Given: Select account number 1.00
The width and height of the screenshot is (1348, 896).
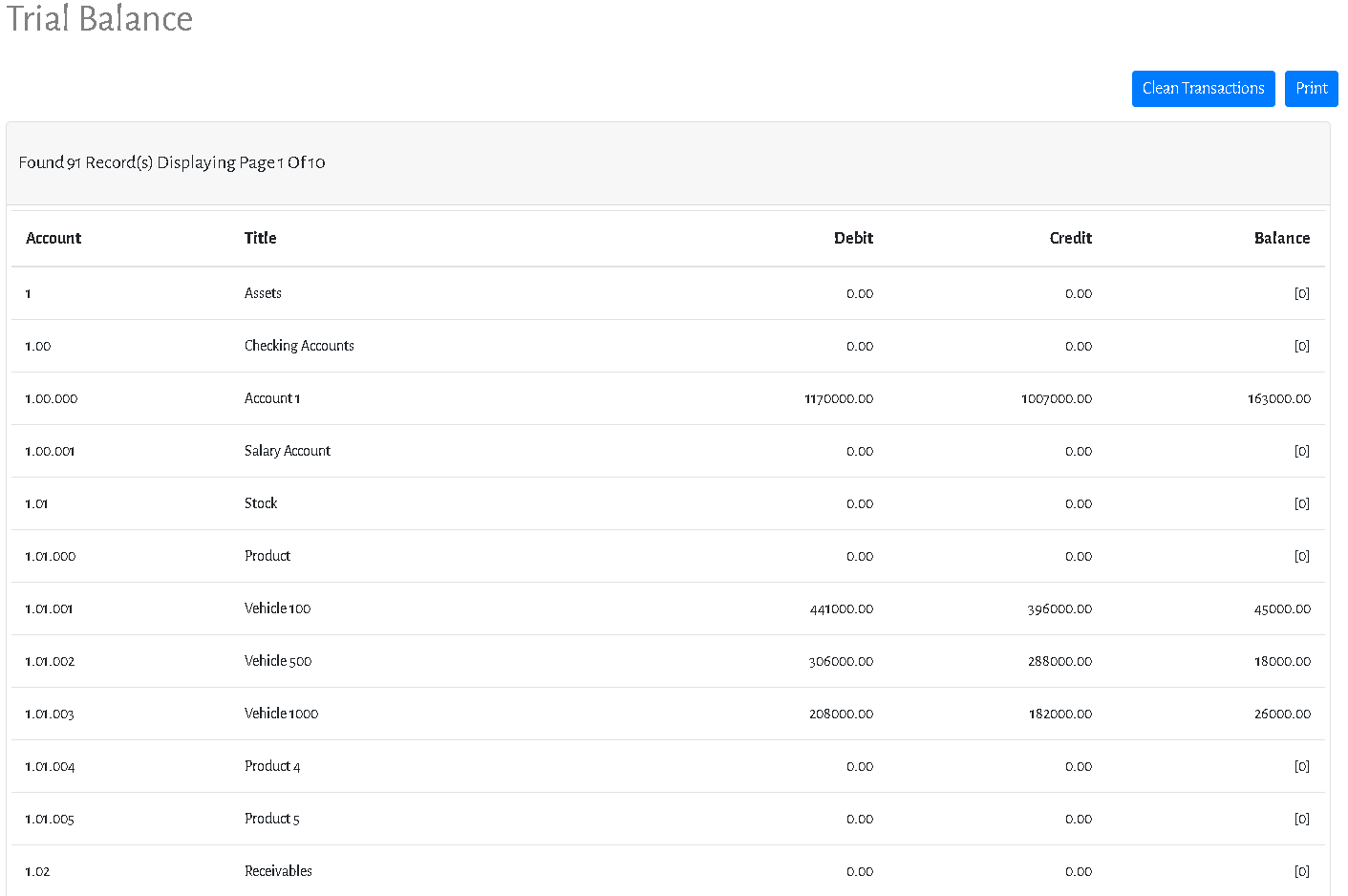Looking at the screenshot, I should click(x=38, y=346).
